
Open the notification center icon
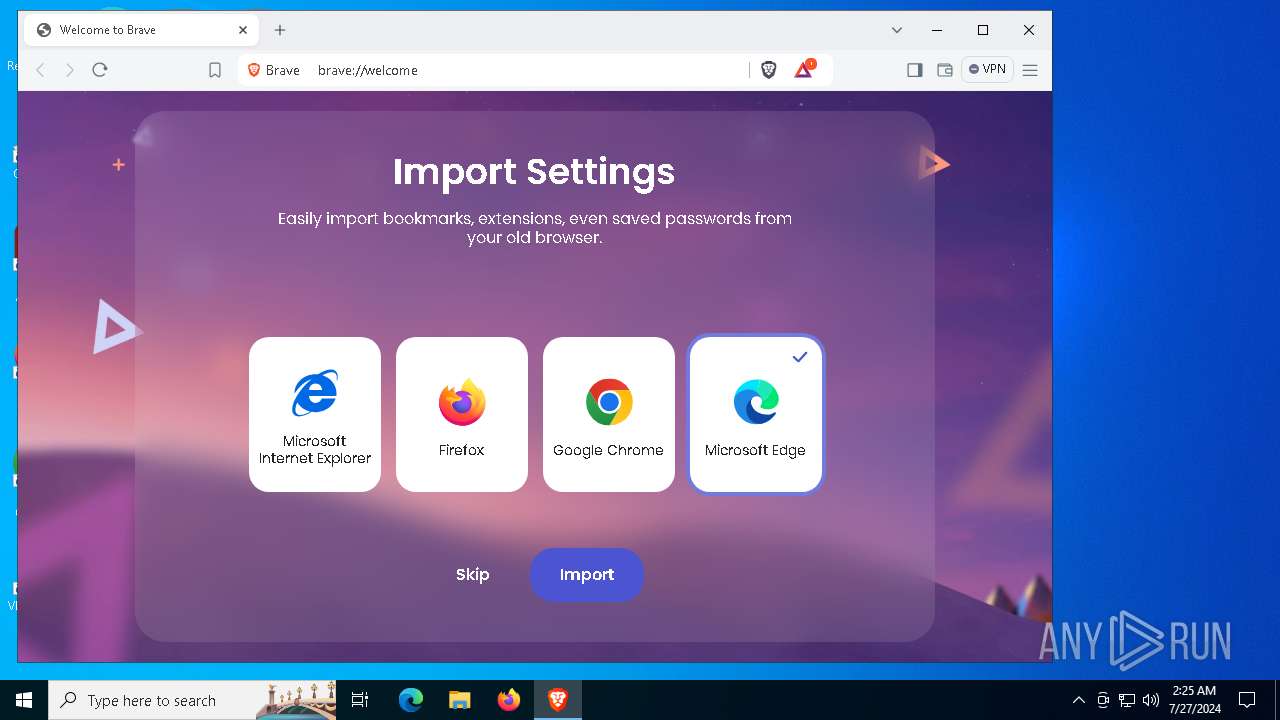(1247, 700)
